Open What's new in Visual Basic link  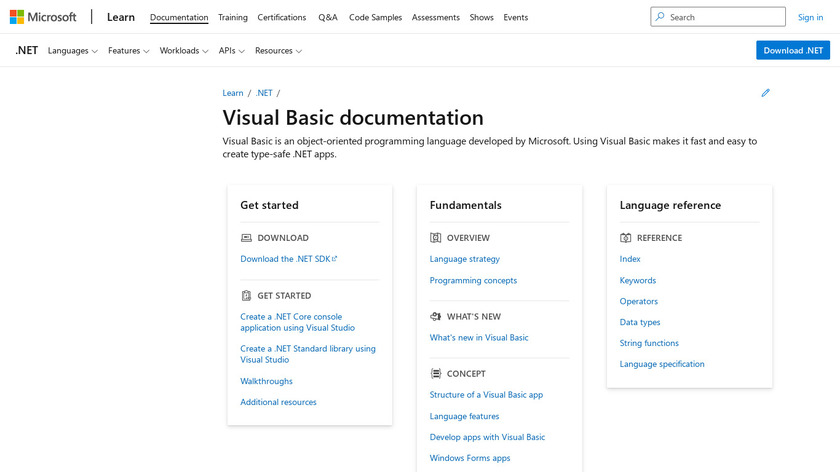pos(479,338)
